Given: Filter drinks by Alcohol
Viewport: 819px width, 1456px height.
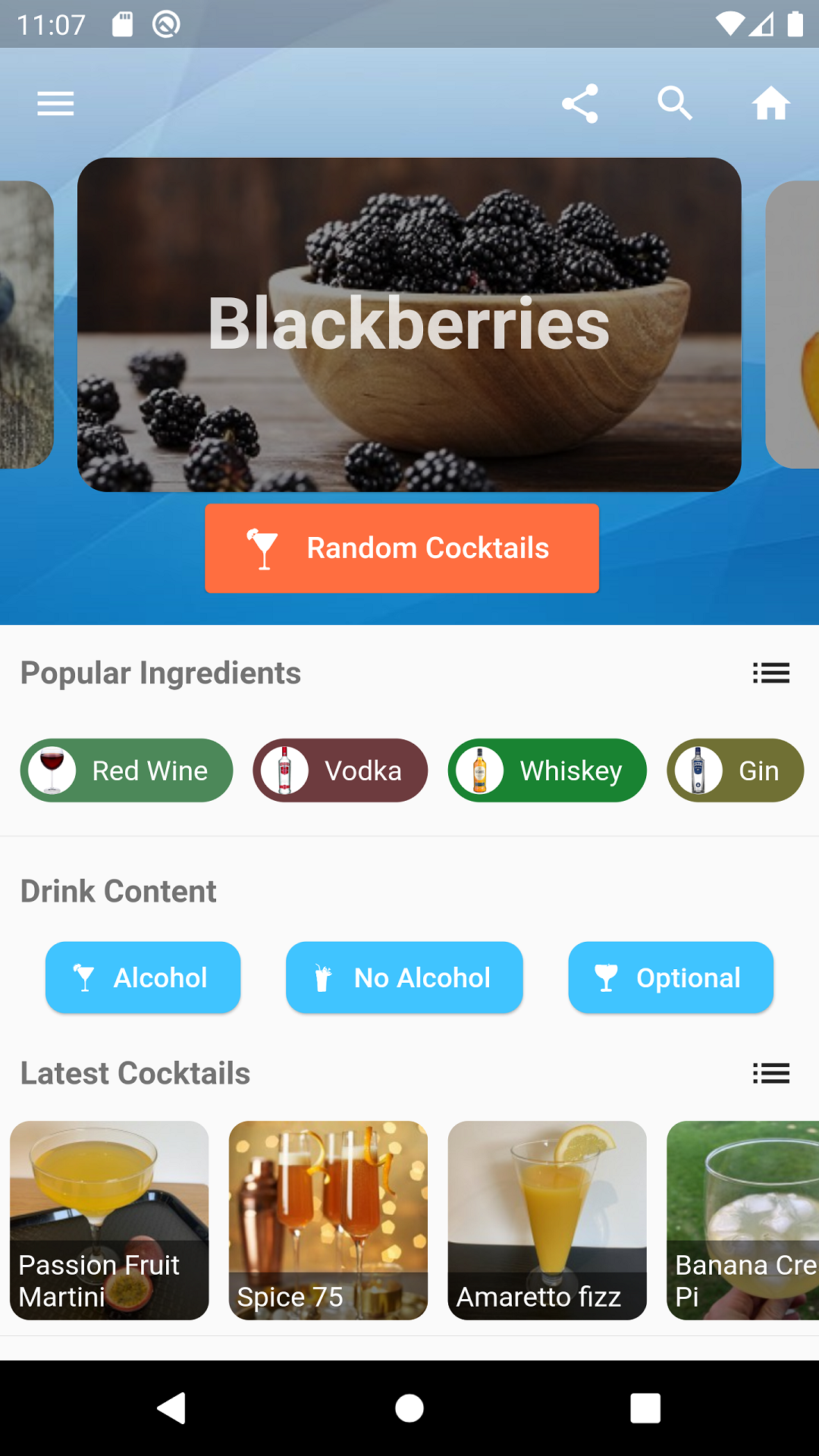Looking at the screenshot, I should (x=143, y=977).
